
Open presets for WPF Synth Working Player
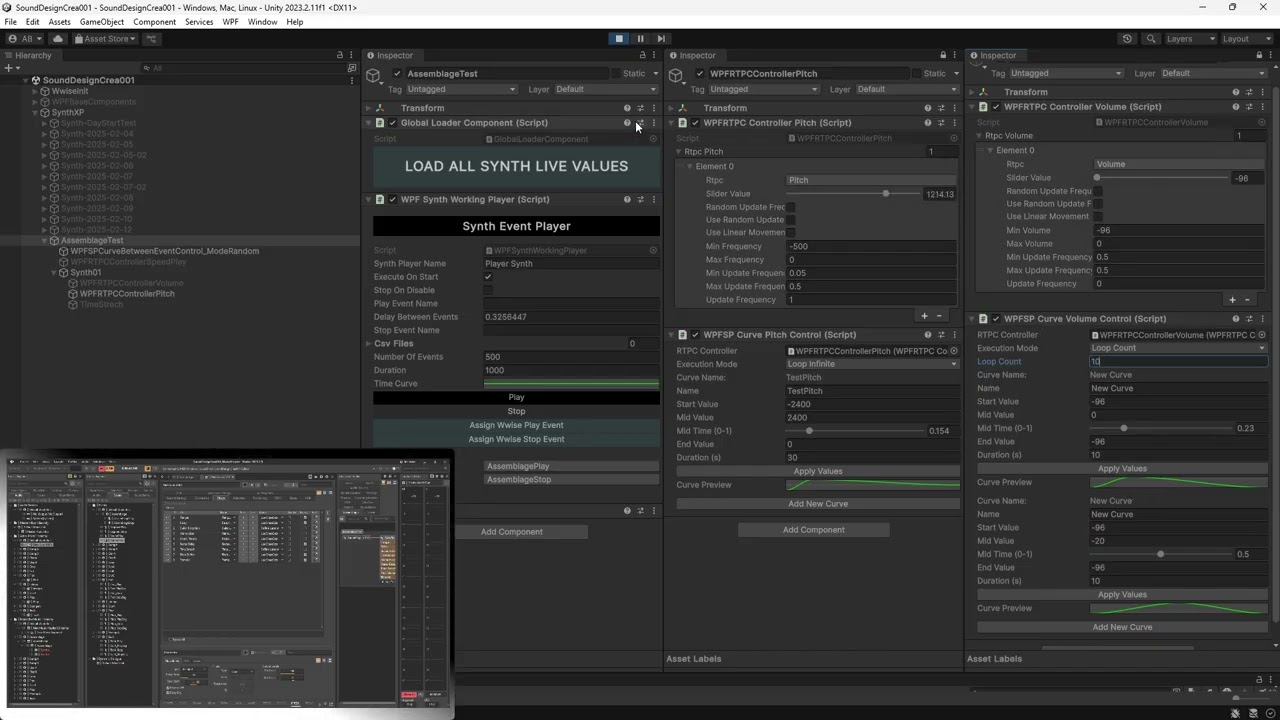click(x=641, y=199)
